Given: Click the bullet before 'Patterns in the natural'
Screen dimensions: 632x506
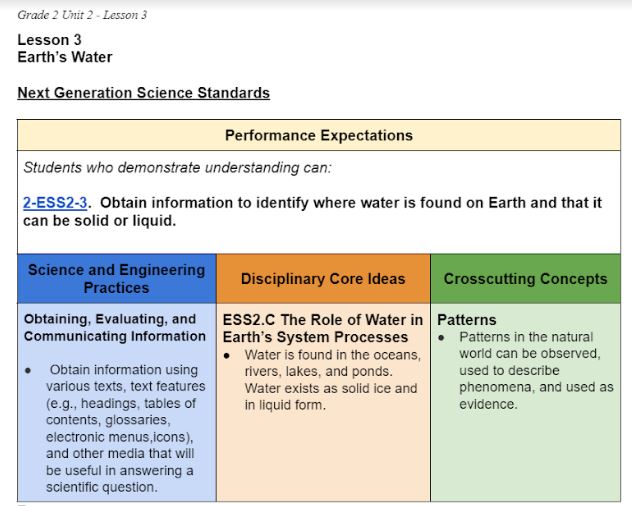Looking at the screenshot, I should tap(441, 337).
